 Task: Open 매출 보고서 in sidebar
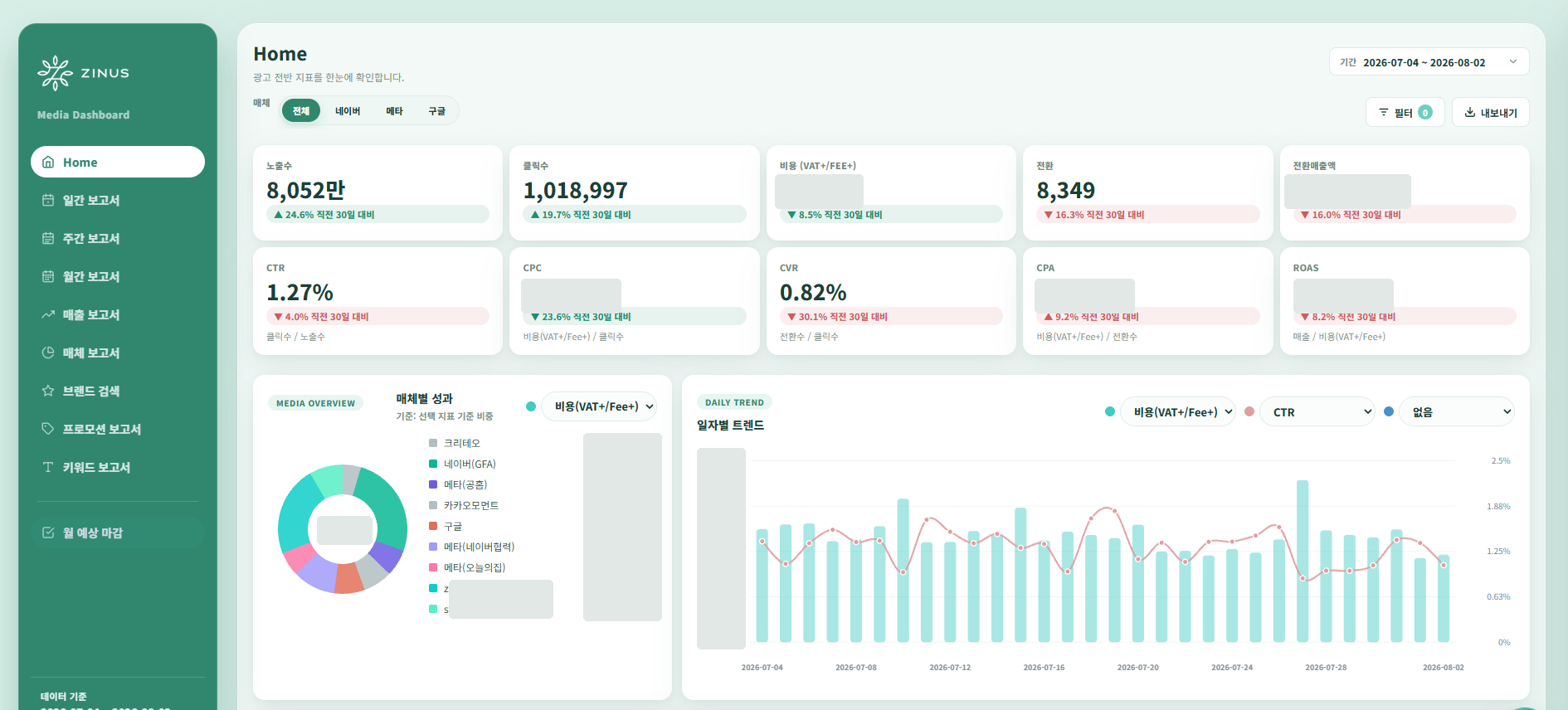click(x=118, y=315)
